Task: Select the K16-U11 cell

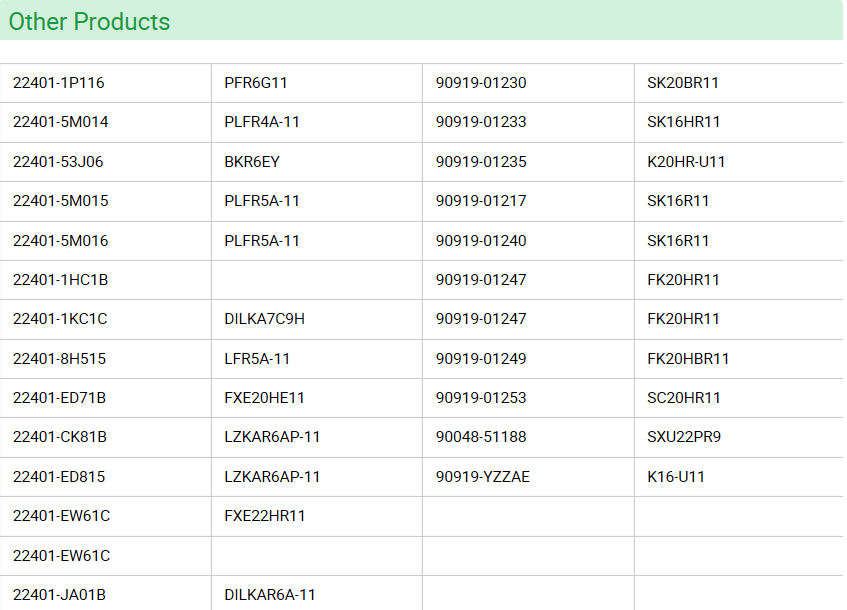Action: click(x=676, y=477)
